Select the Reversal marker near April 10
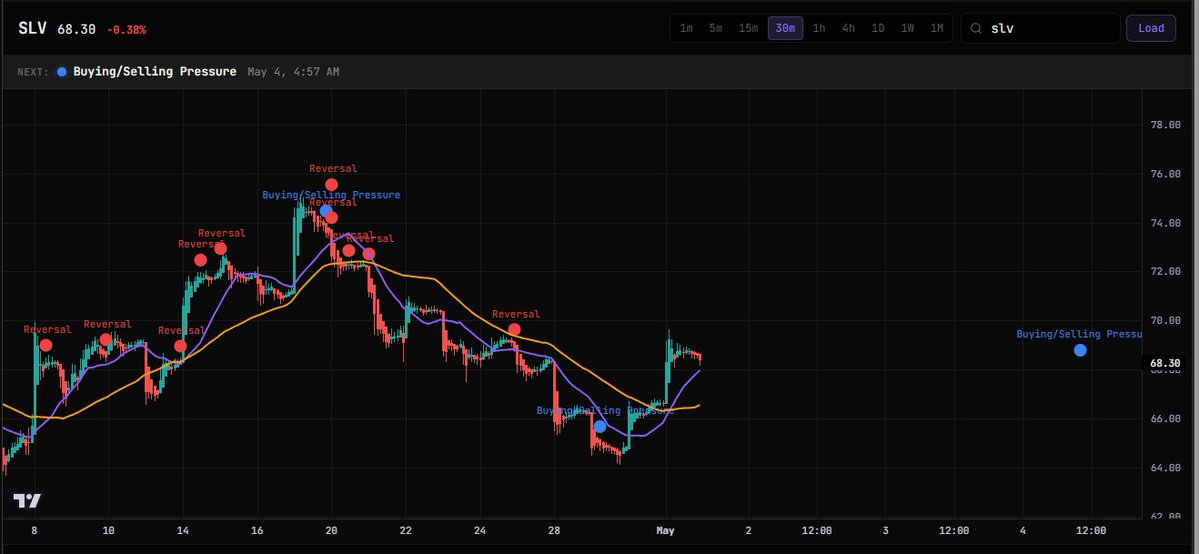1199x554 pixels. [106, 340]
